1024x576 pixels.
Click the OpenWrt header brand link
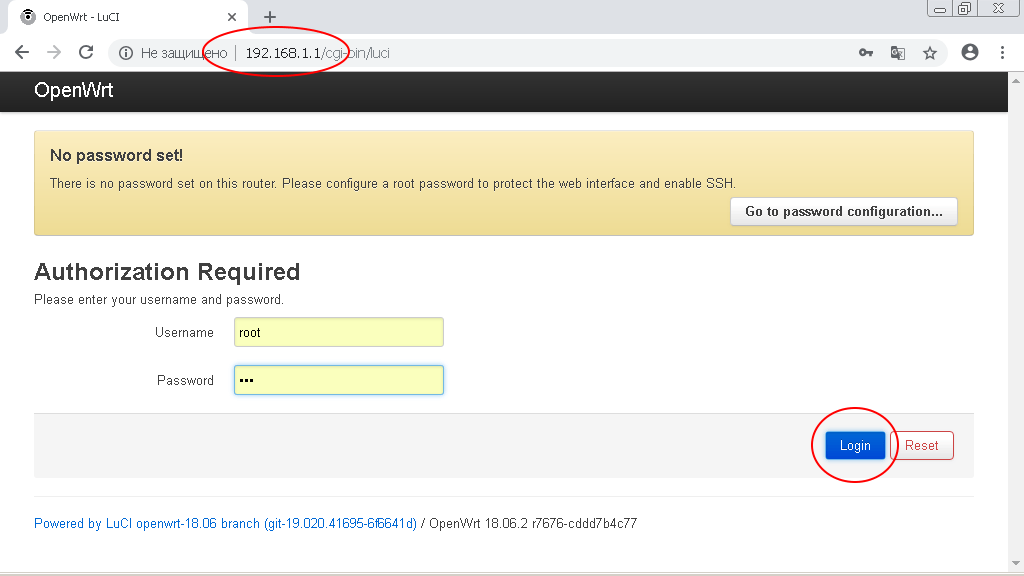click(73, 91)
